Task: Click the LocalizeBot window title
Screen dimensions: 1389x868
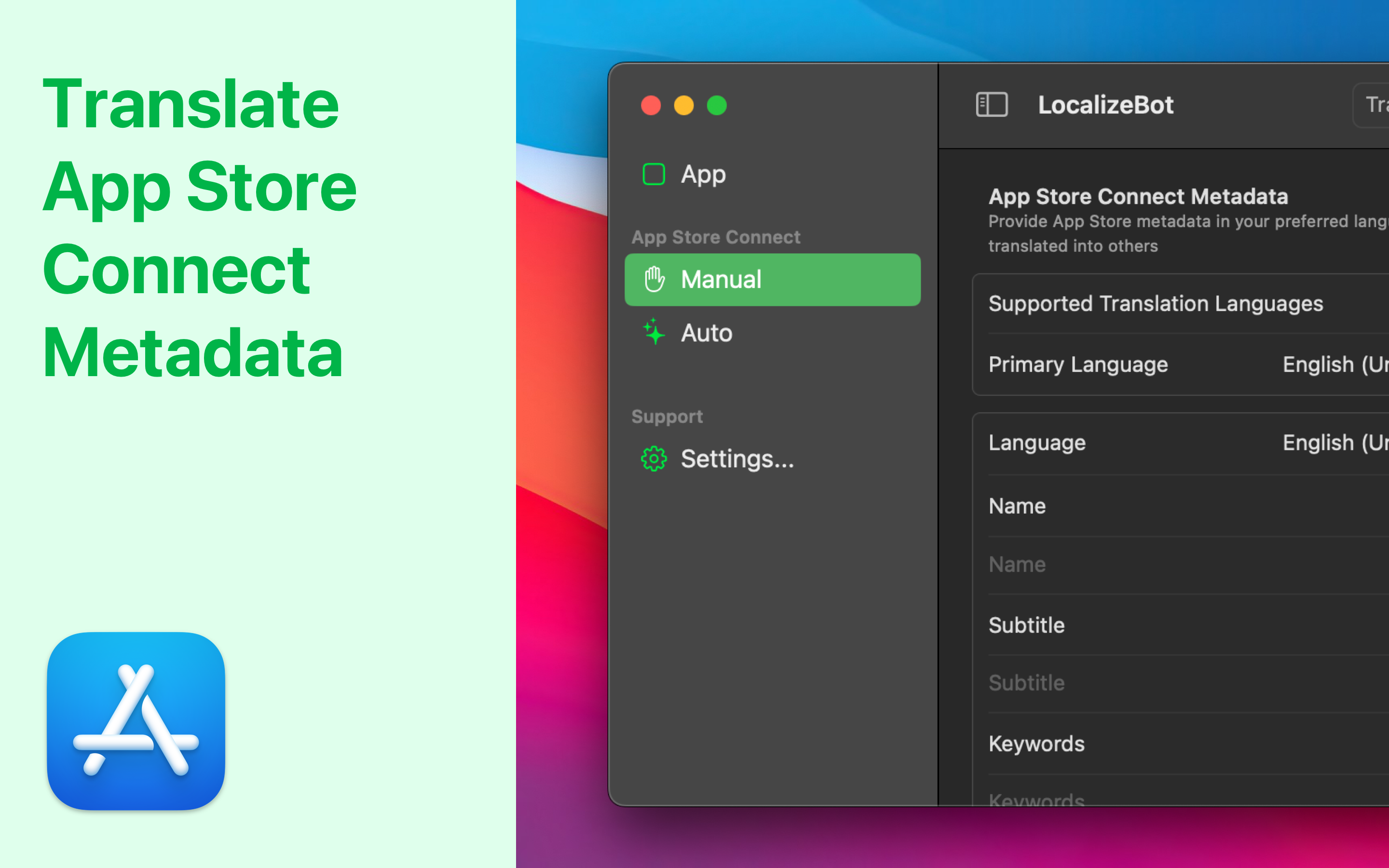Action: point(1105,105)
